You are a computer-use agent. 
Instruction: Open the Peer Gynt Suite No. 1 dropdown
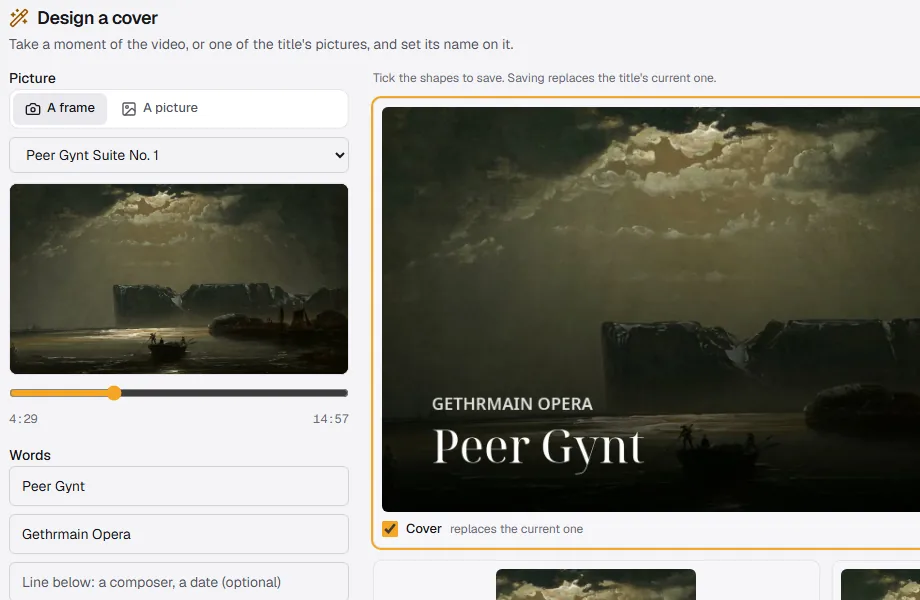click(x=179, y=155)
